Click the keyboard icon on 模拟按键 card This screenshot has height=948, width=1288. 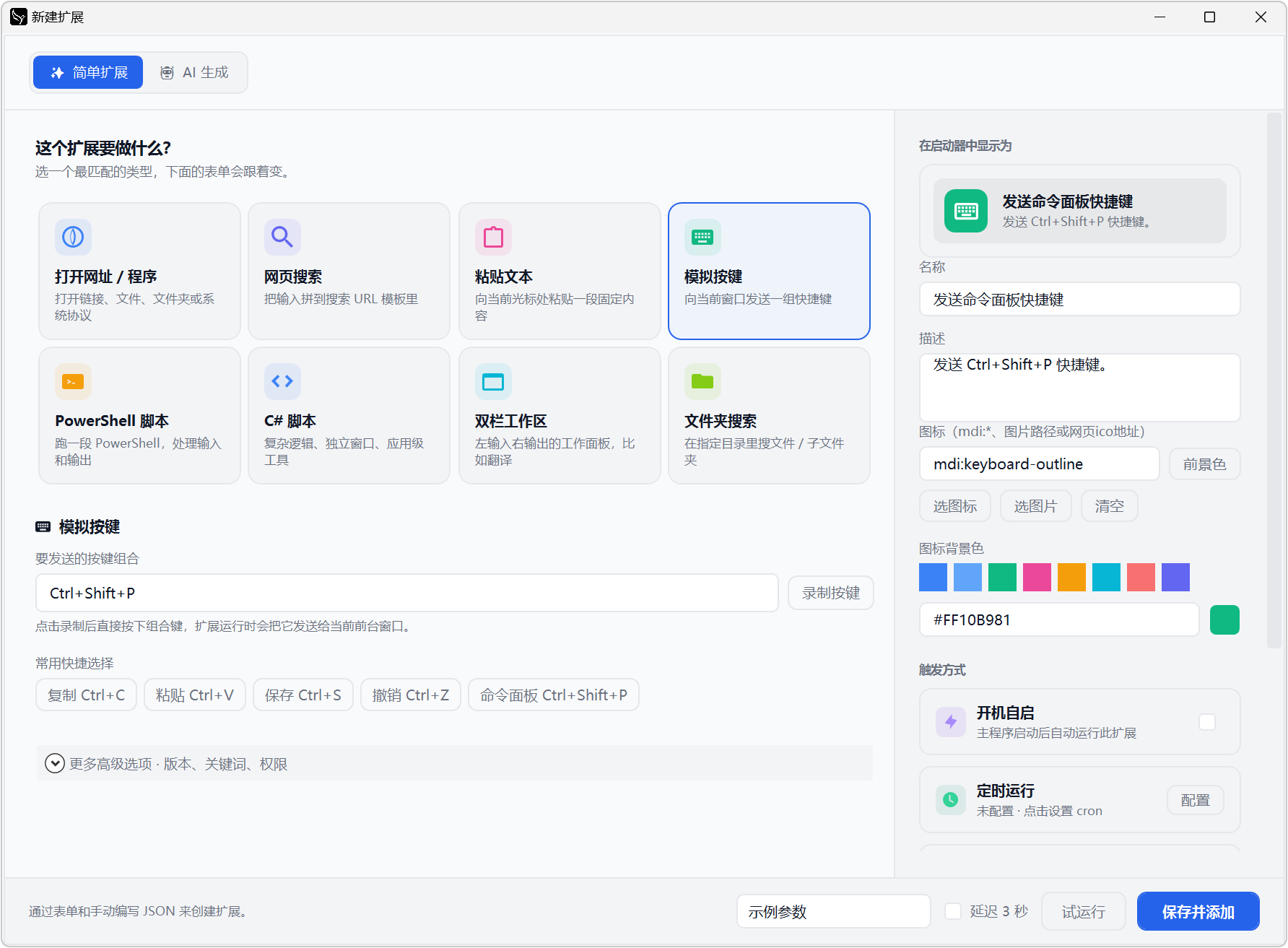tap(702, 237)
